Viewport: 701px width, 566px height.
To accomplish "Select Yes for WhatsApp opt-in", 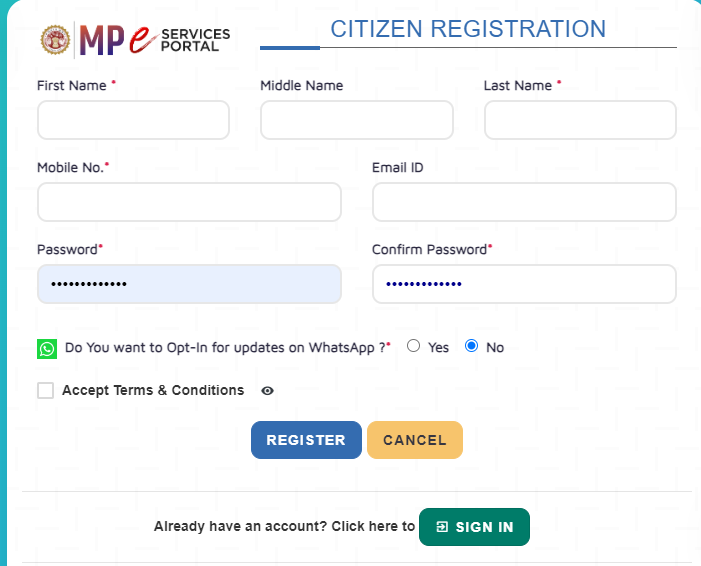I will coord(414,346).
